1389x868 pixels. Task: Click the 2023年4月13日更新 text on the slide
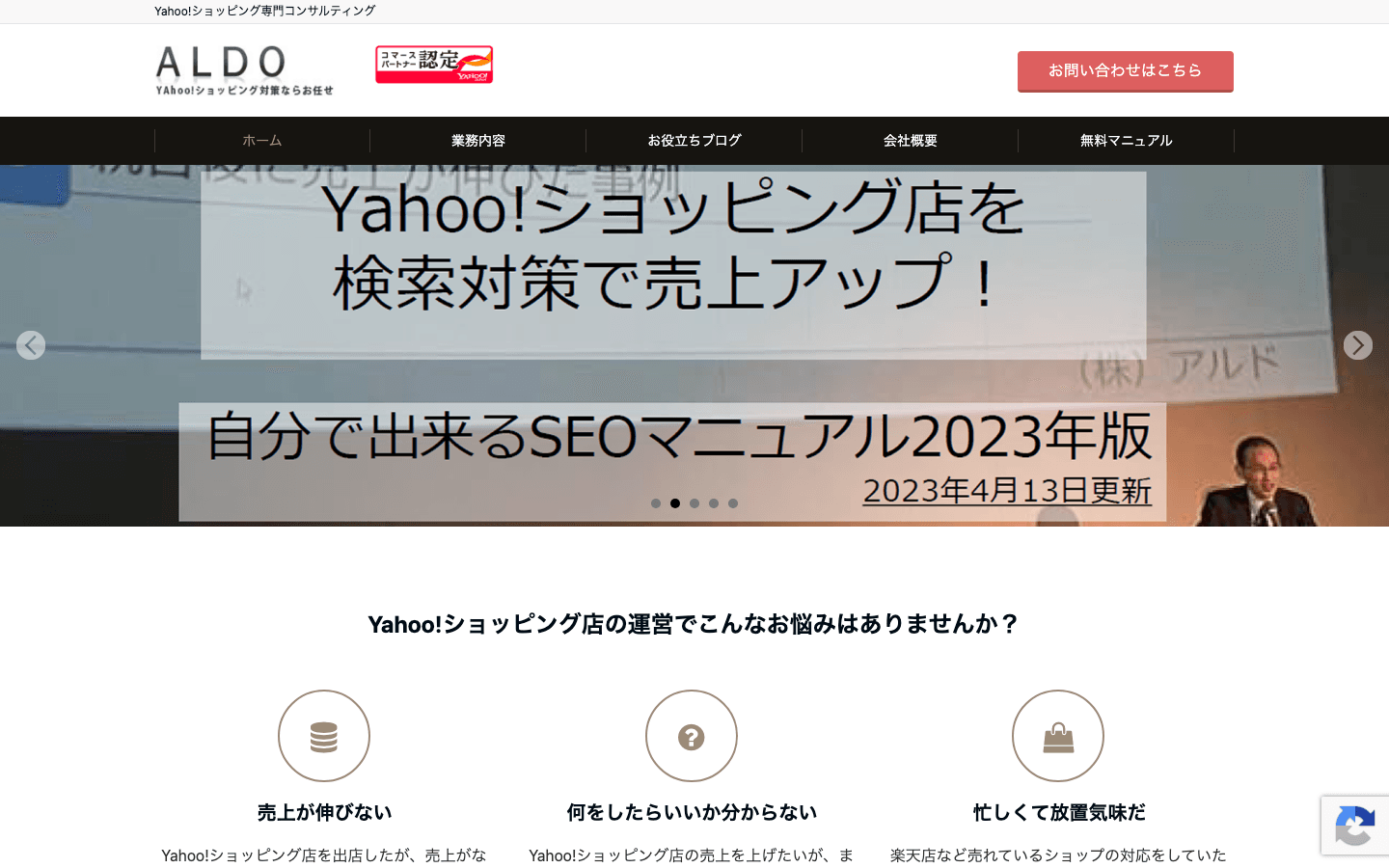pyautogui.click(x=1007, y=491)
